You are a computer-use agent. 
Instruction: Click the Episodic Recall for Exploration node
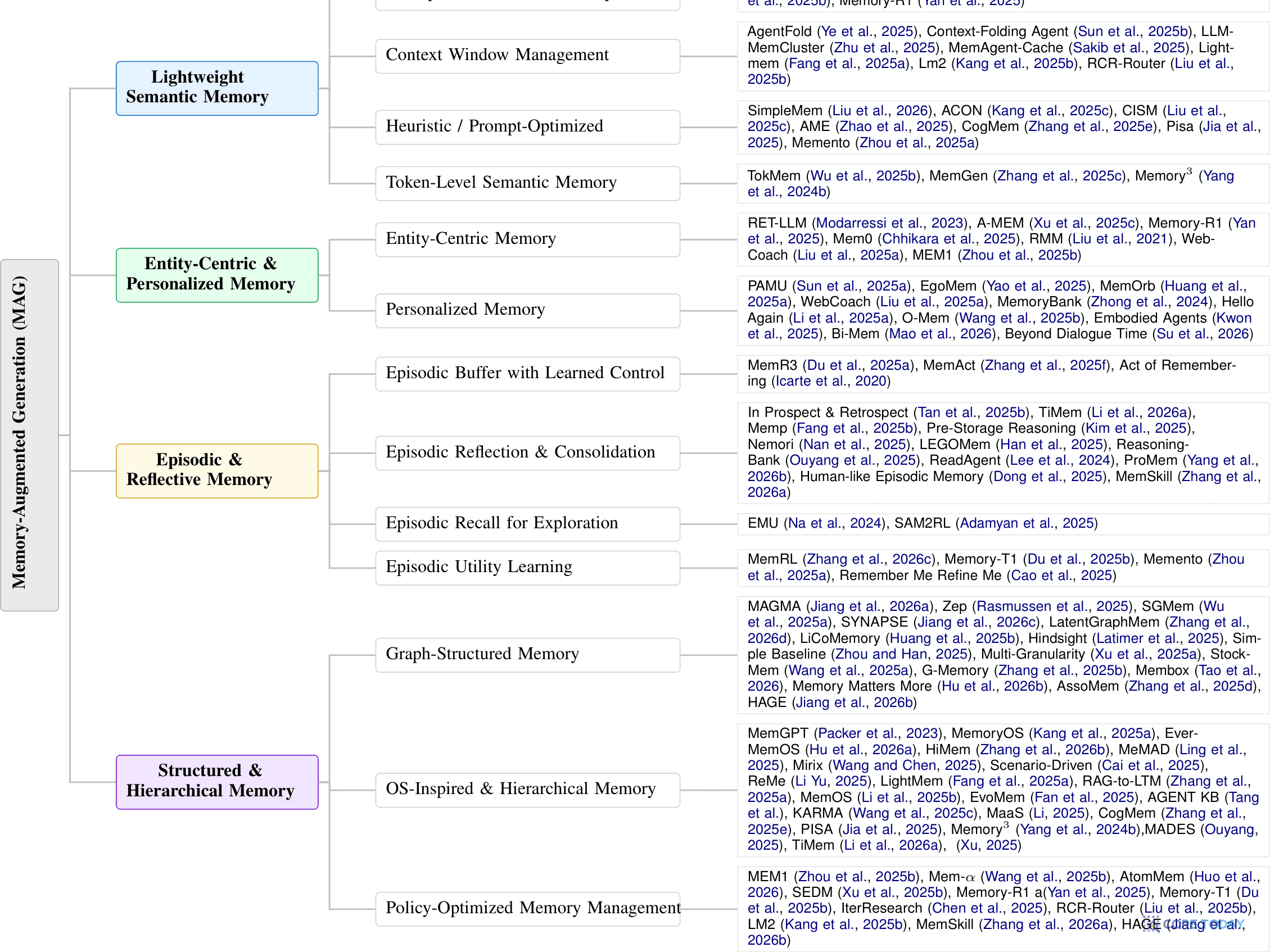[x=528, y=524]
